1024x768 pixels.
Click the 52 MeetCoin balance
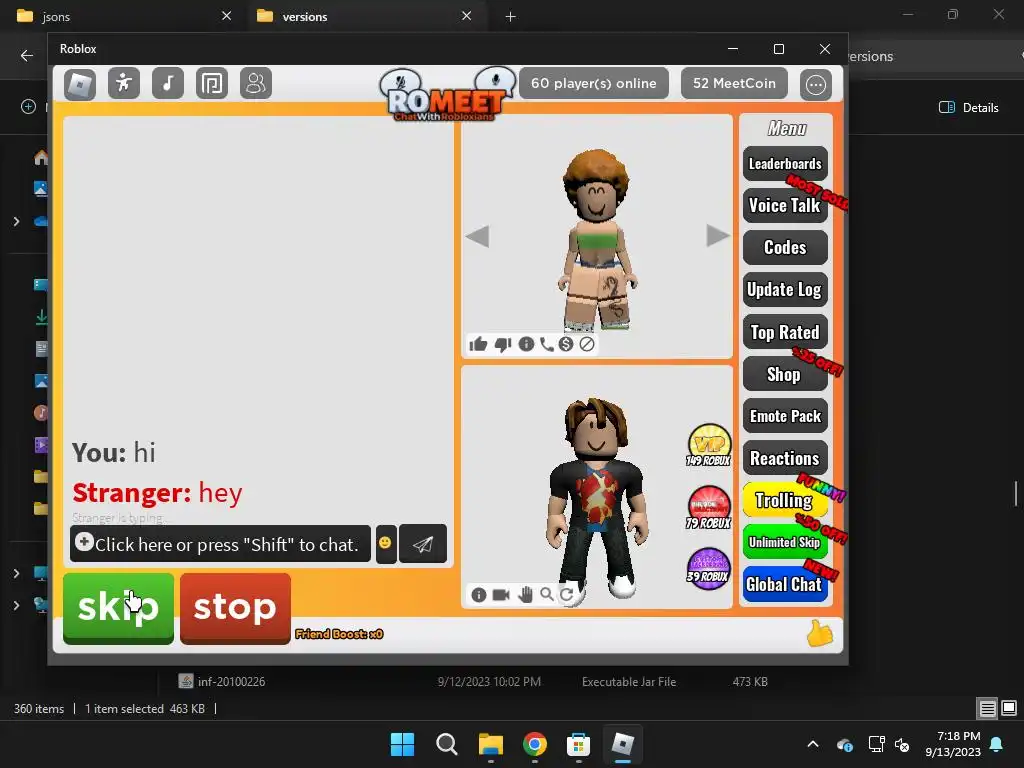click(x=734, y=84)
